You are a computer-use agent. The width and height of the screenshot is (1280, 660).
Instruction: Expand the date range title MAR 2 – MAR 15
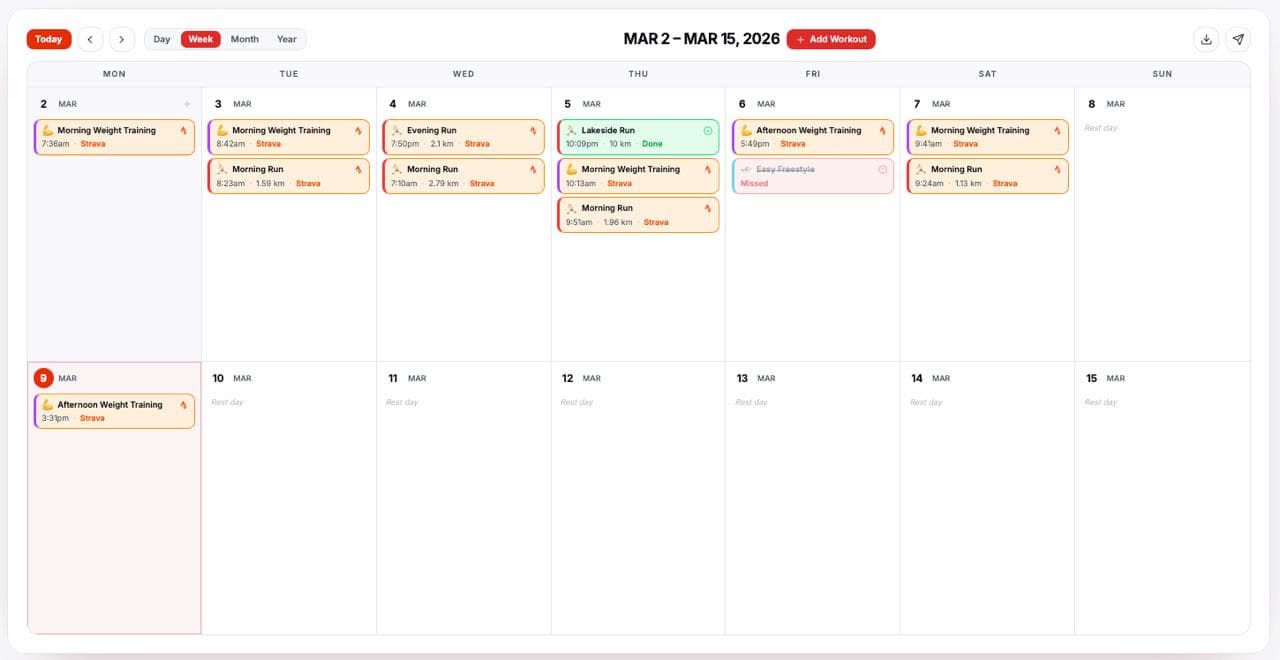coord(703,39)
